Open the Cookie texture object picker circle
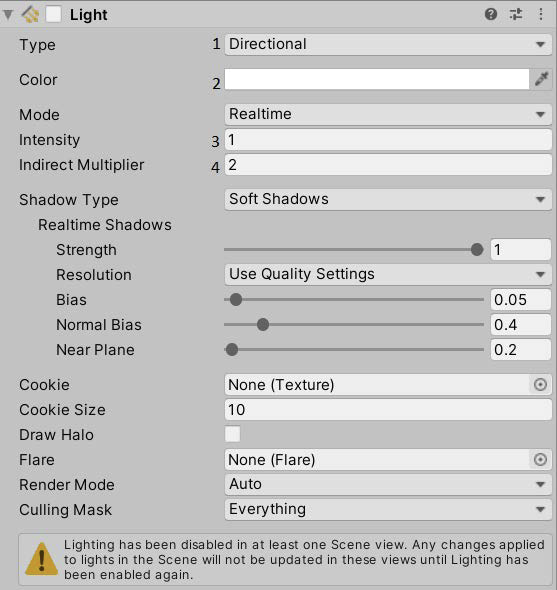 click(540, 385)
